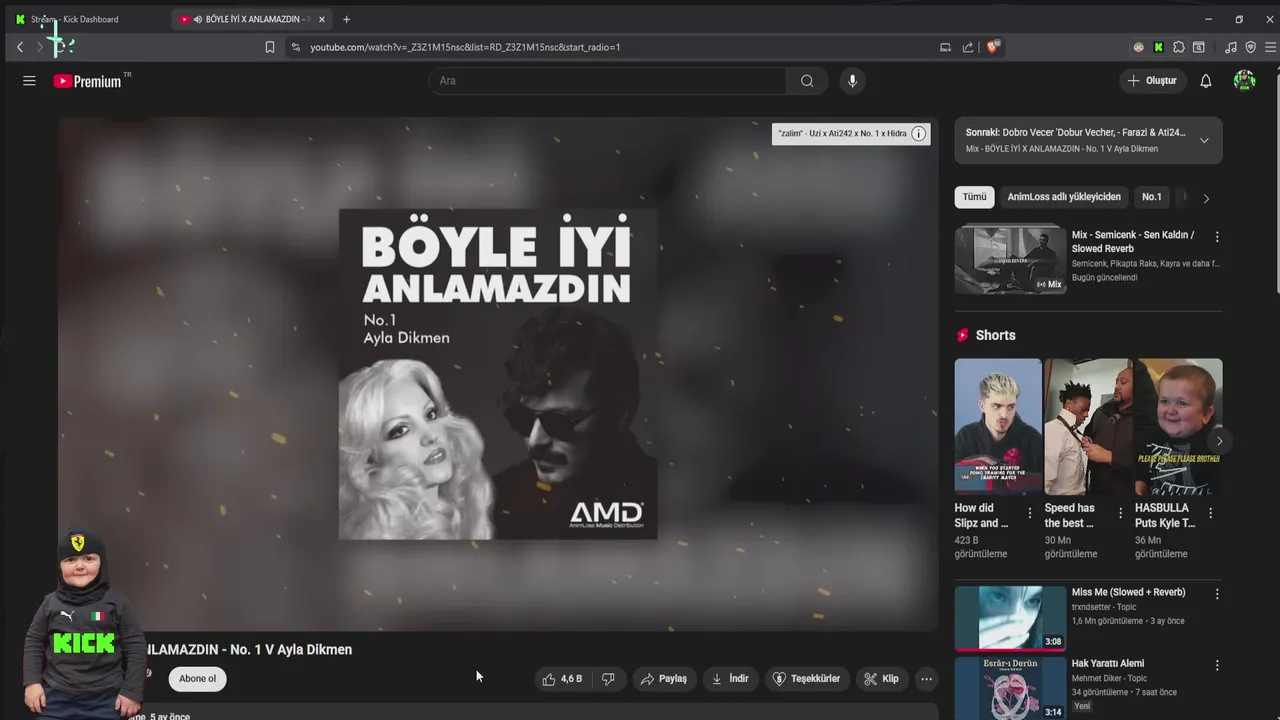Click the İndir download button

730,679
